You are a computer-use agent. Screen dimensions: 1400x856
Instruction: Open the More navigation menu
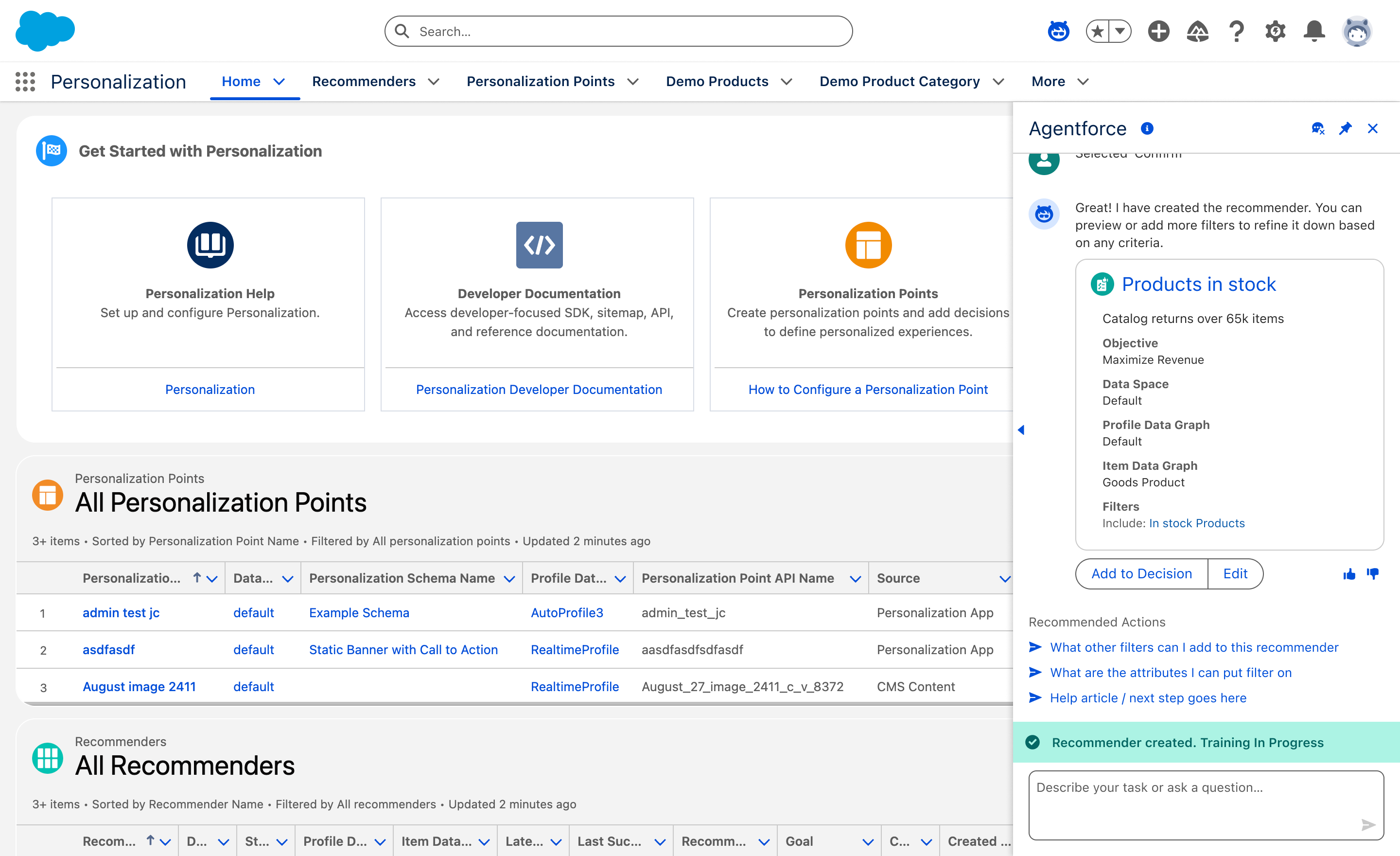(1060, 81)
